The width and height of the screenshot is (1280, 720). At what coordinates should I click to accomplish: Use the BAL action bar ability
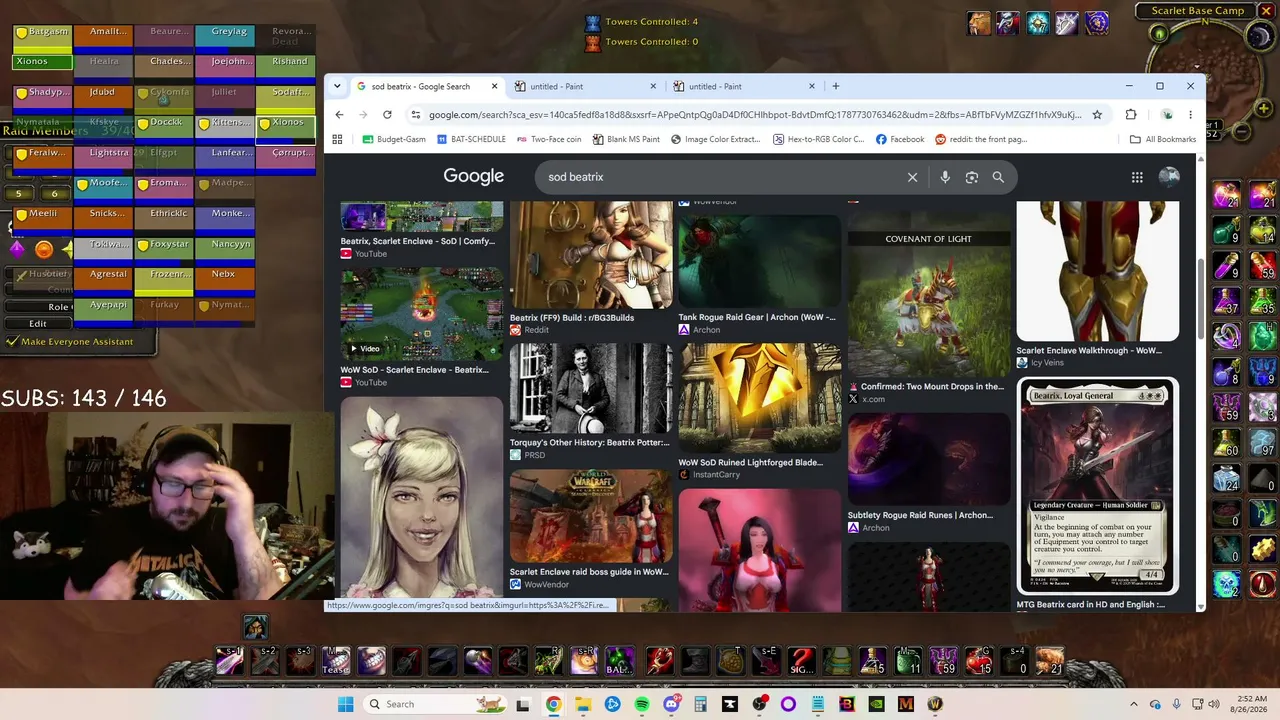point(620,660)
